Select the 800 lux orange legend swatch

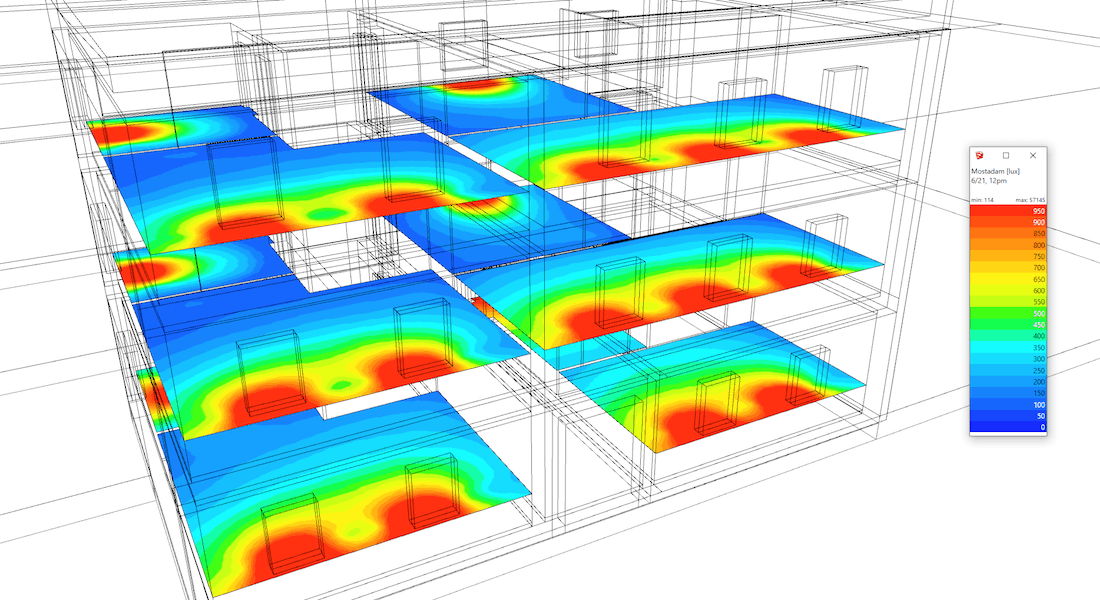[x=1008, y=245]
